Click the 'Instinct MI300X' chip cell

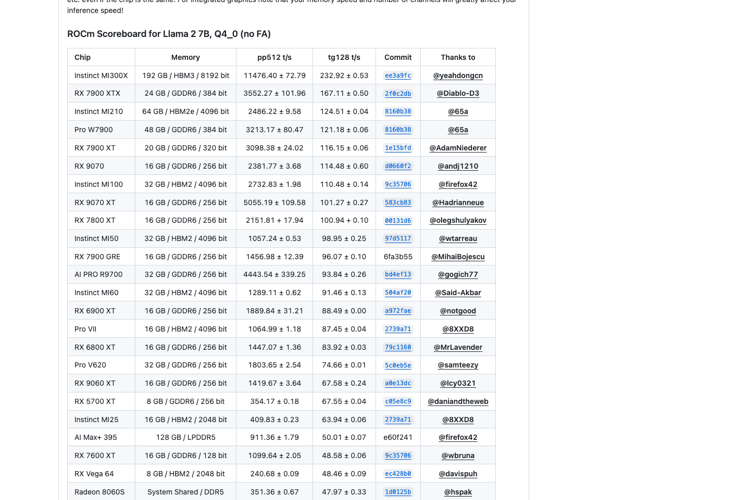pos(101,76)
